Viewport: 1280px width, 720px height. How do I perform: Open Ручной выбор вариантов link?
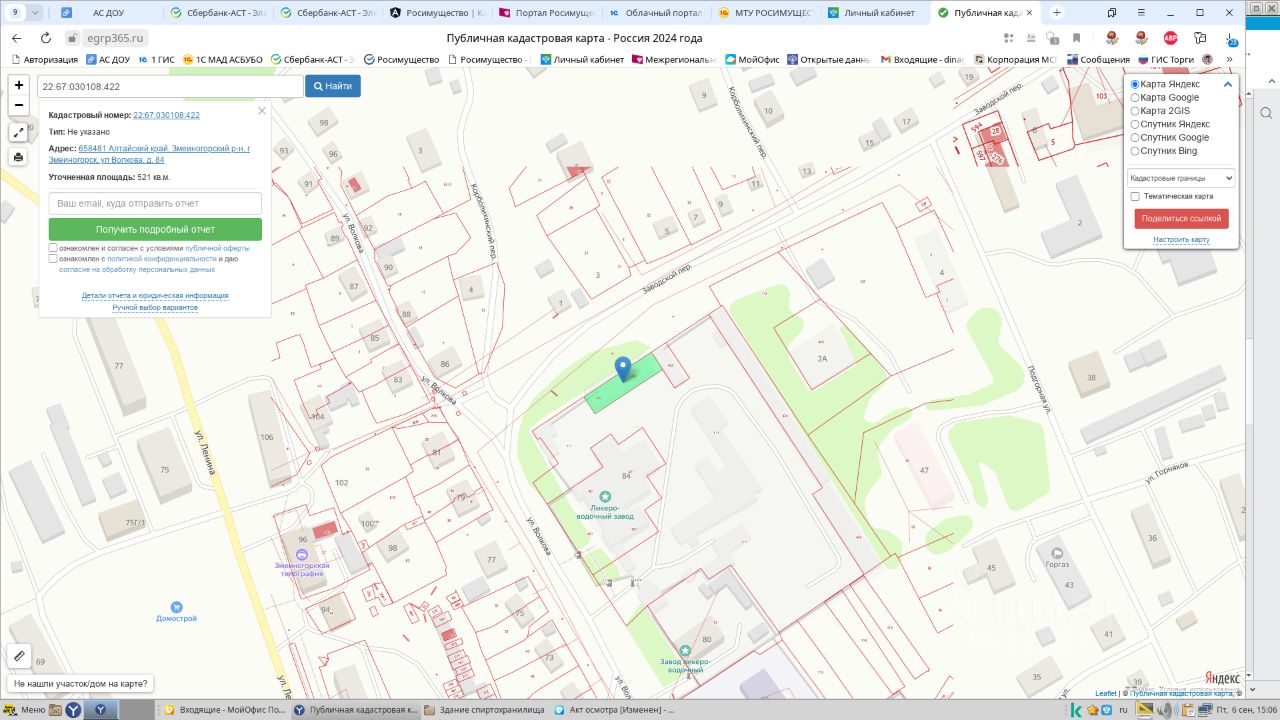pos(155,308)
